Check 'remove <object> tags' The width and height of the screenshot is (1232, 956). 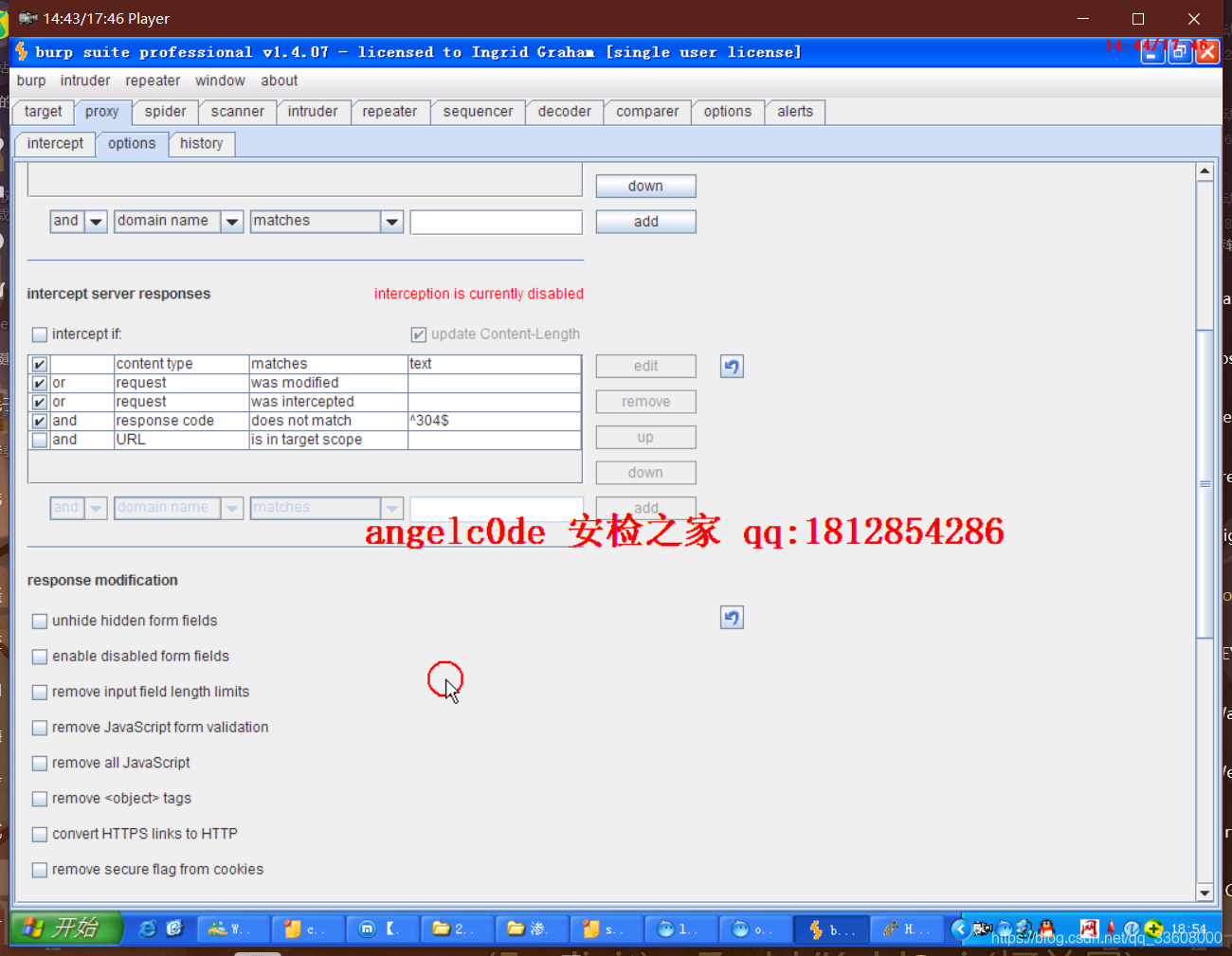coord(40,799)
